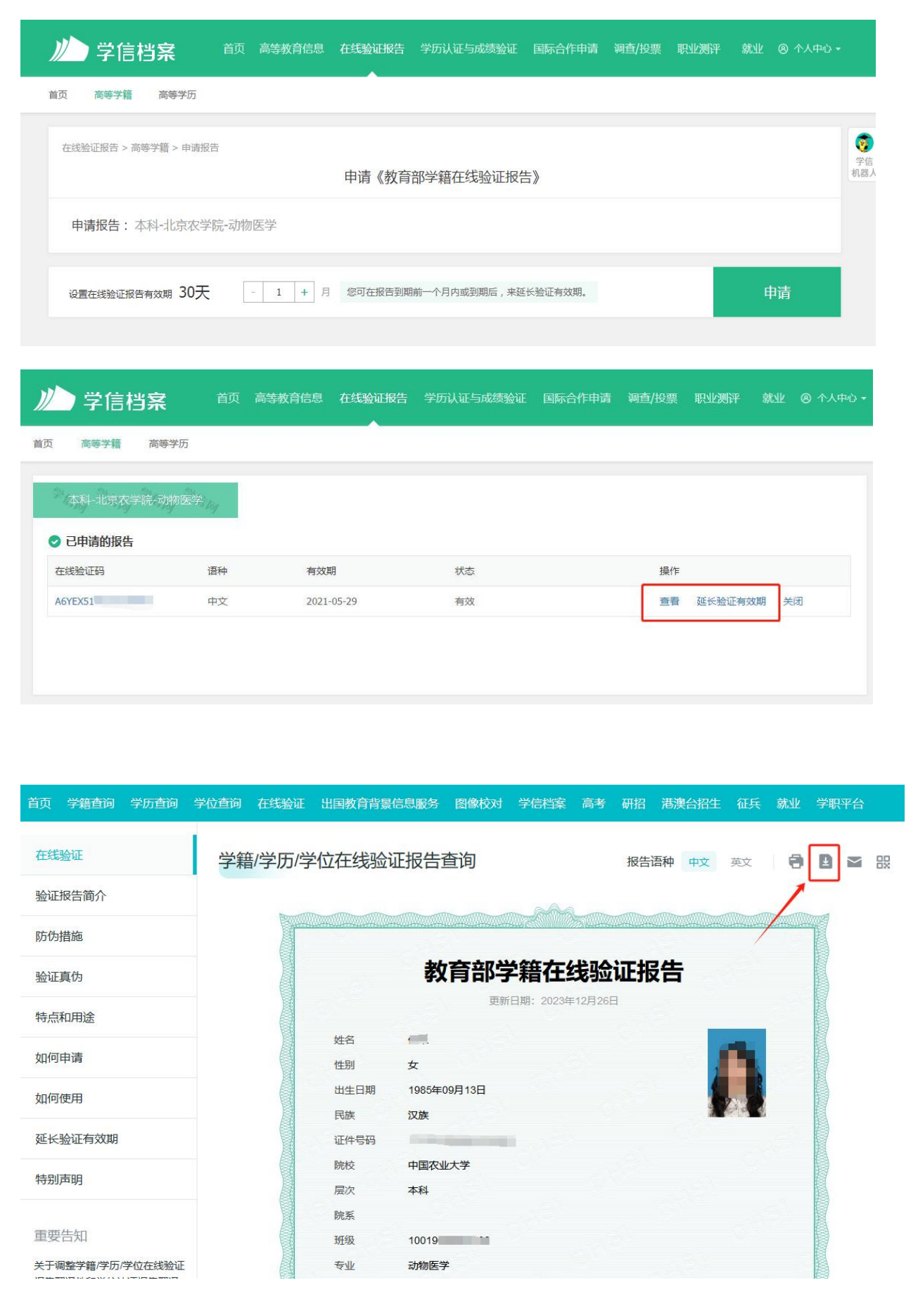Viewport: 918px width, 1316px height.
Task: Click the green check icon beside 已申请的报告
Action: [x=54, y=541]
